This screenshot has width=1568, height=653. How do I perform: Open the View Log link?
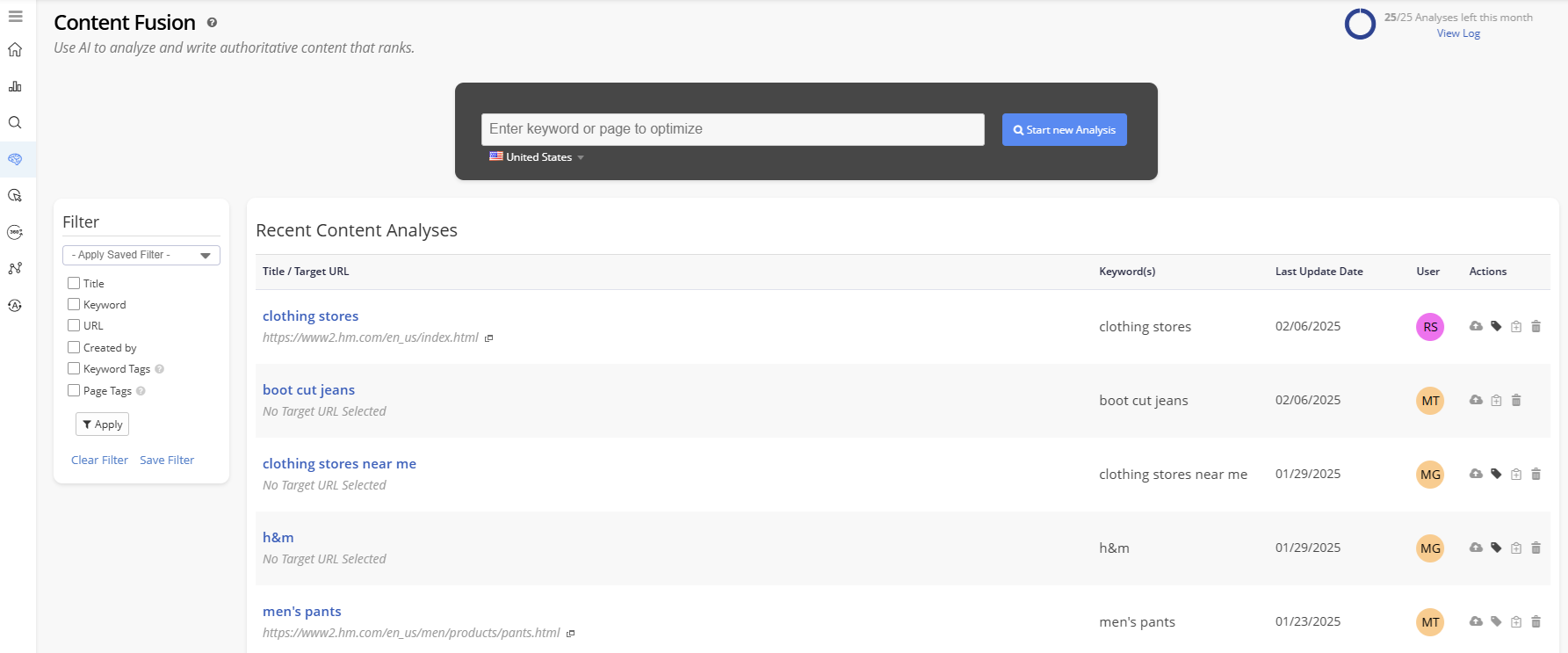(x=1458, y=33)
